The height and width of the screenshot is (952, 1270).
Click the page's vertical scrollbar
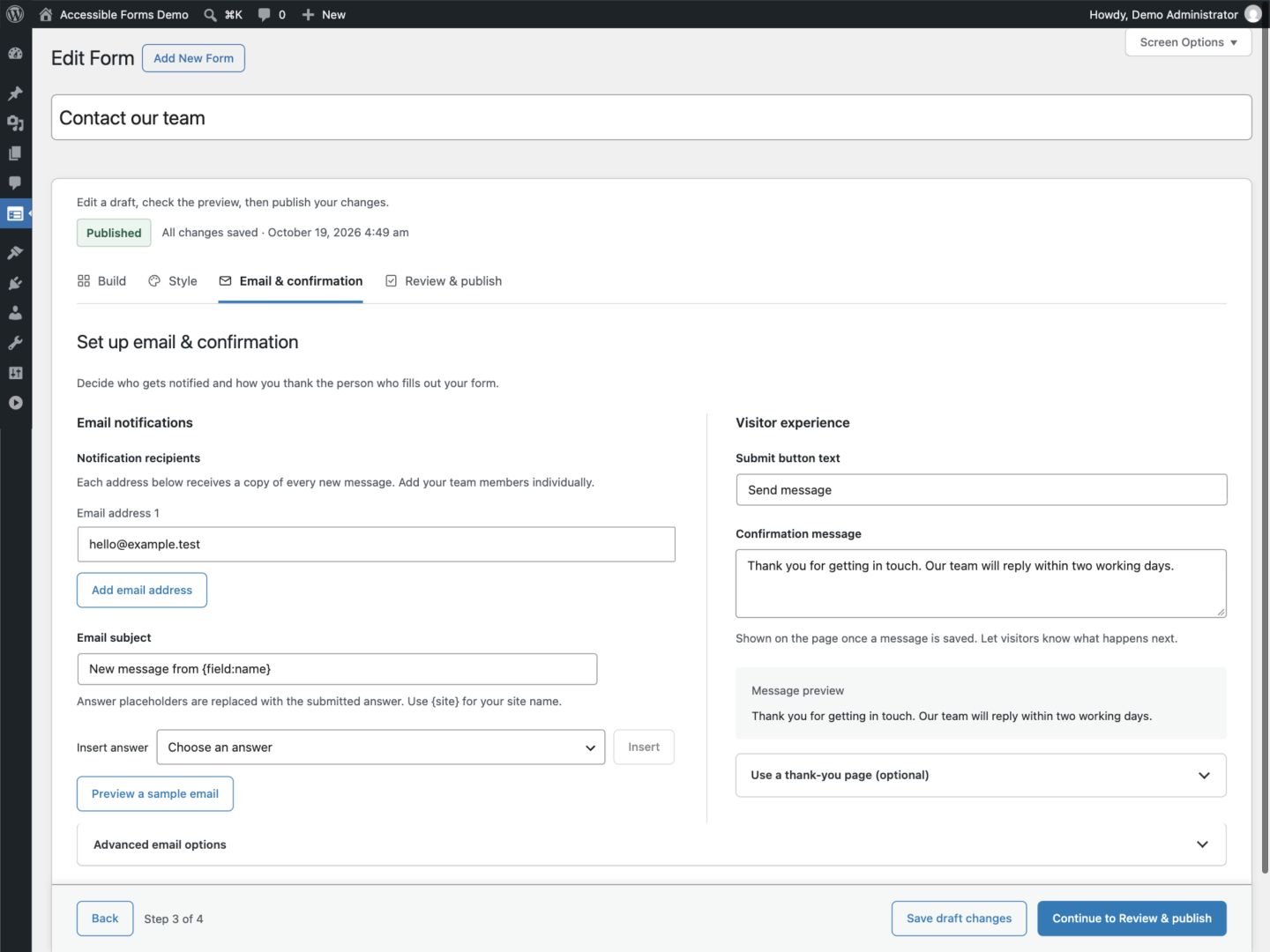(x=1266, y=450)
